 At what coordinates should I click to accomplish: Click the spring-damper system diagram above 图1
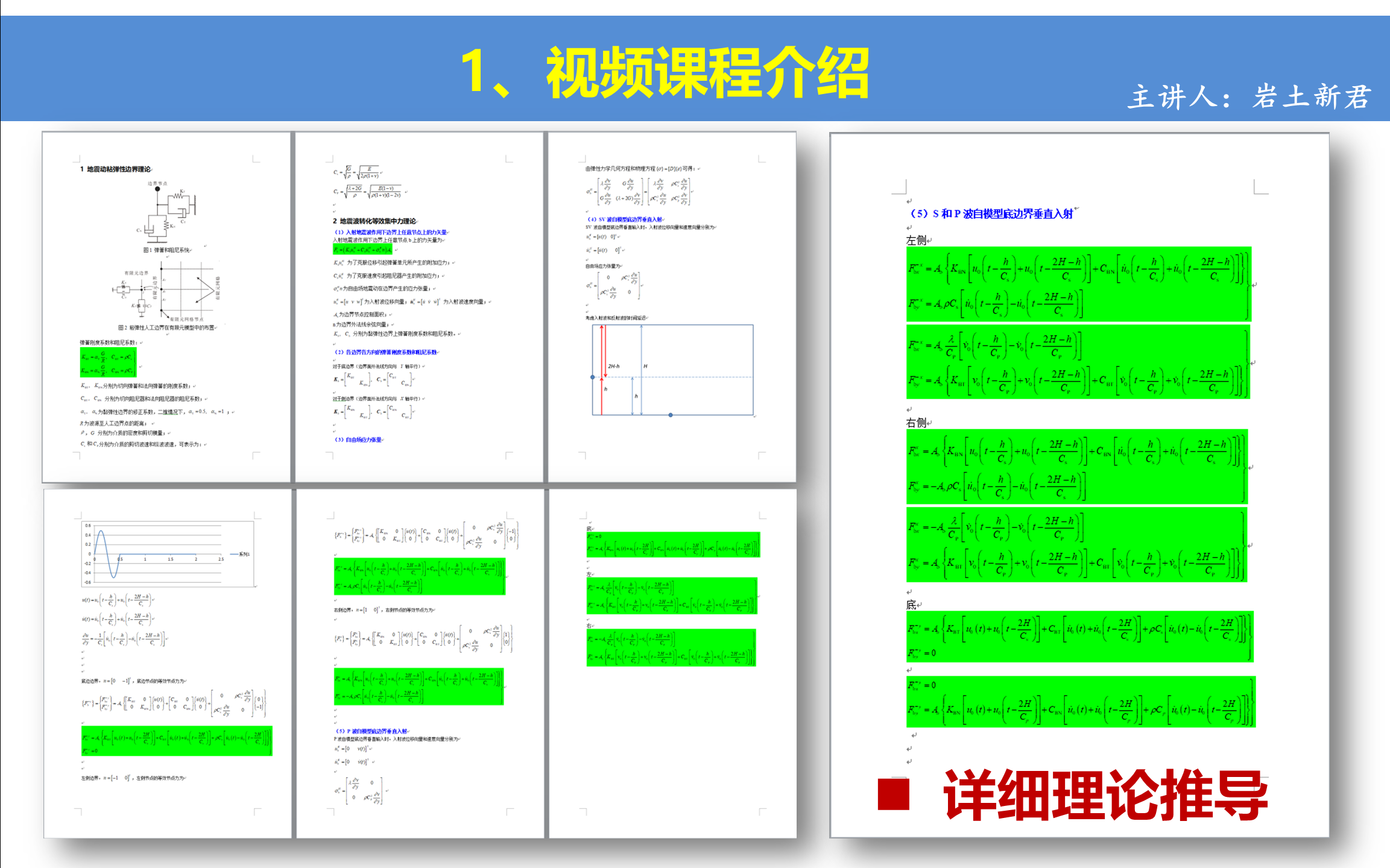(167, 212)
